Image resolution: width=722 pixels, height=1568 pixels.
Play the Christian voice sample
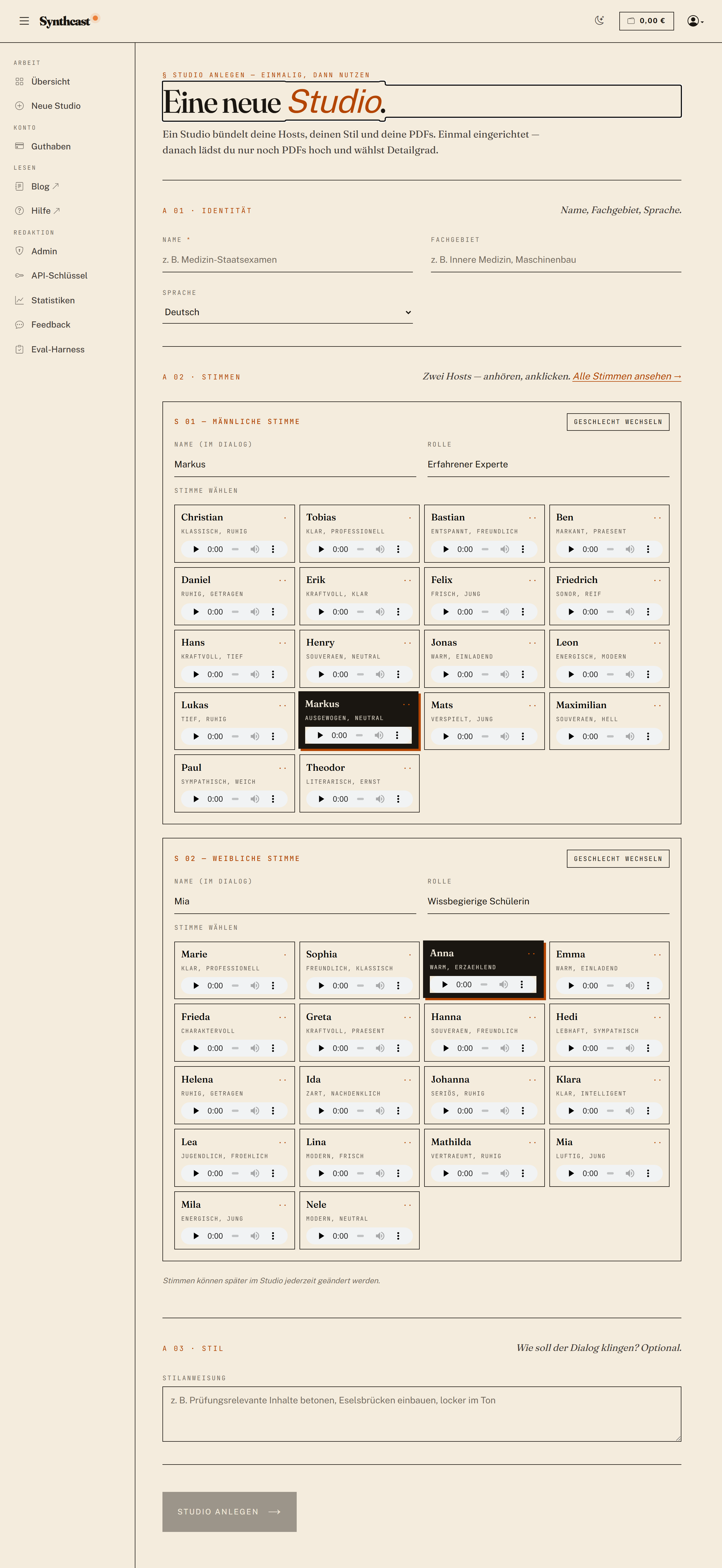click(196, 550)
